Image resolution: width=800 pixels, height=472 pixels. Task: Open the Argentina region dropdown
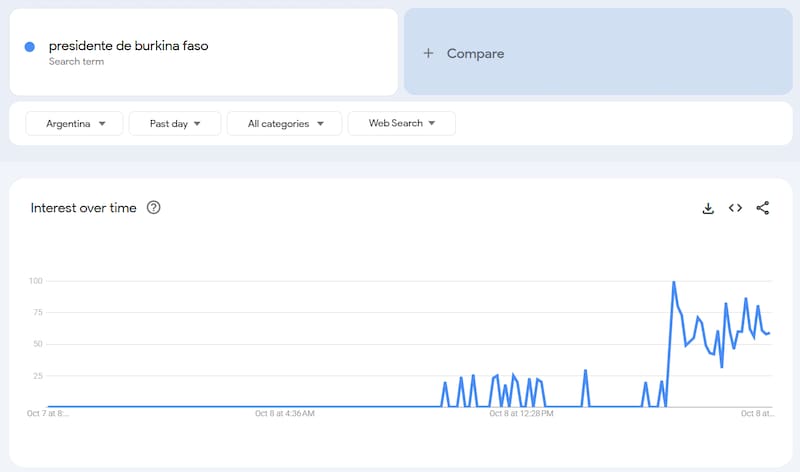pos(74,123)
